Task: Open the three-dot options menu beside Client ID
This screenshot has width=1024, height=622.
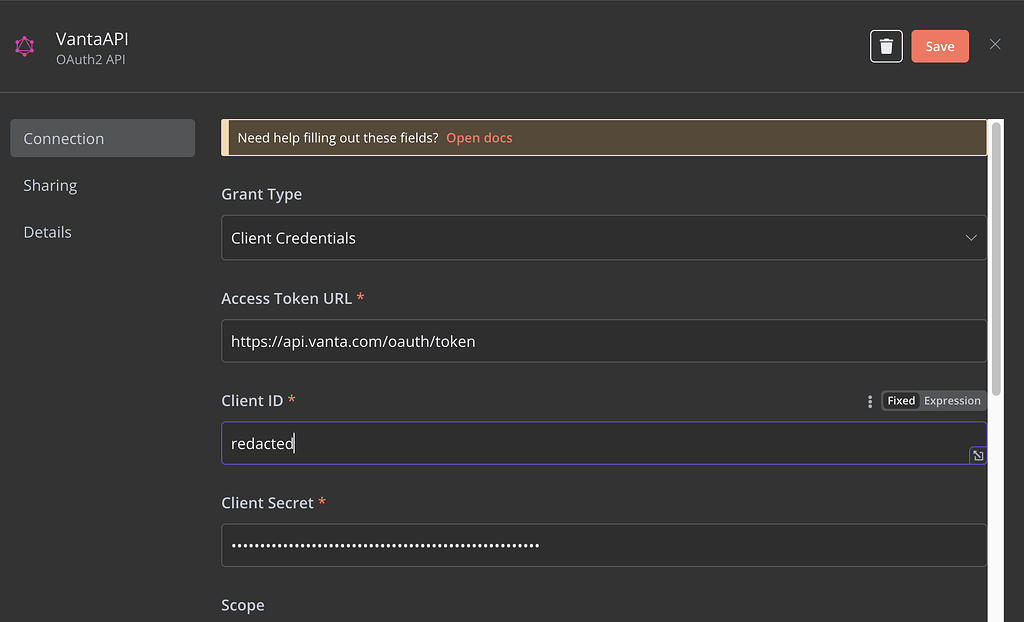Action: coord(869,401)
